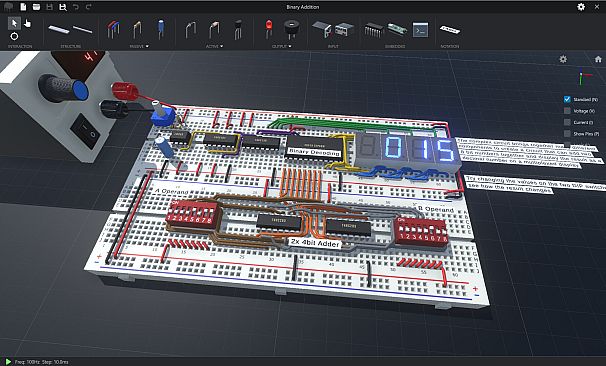Click the 3D axis orientation gizmo
606x366 pixels.
pos(584,77)
